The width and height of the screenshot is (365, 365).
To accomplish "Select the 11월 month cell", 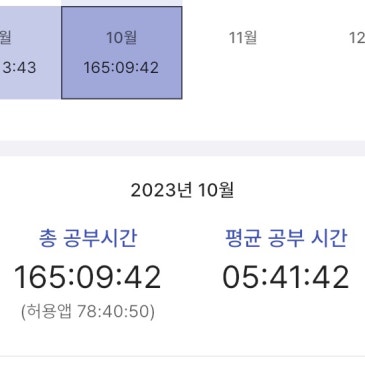I will 243,52.
